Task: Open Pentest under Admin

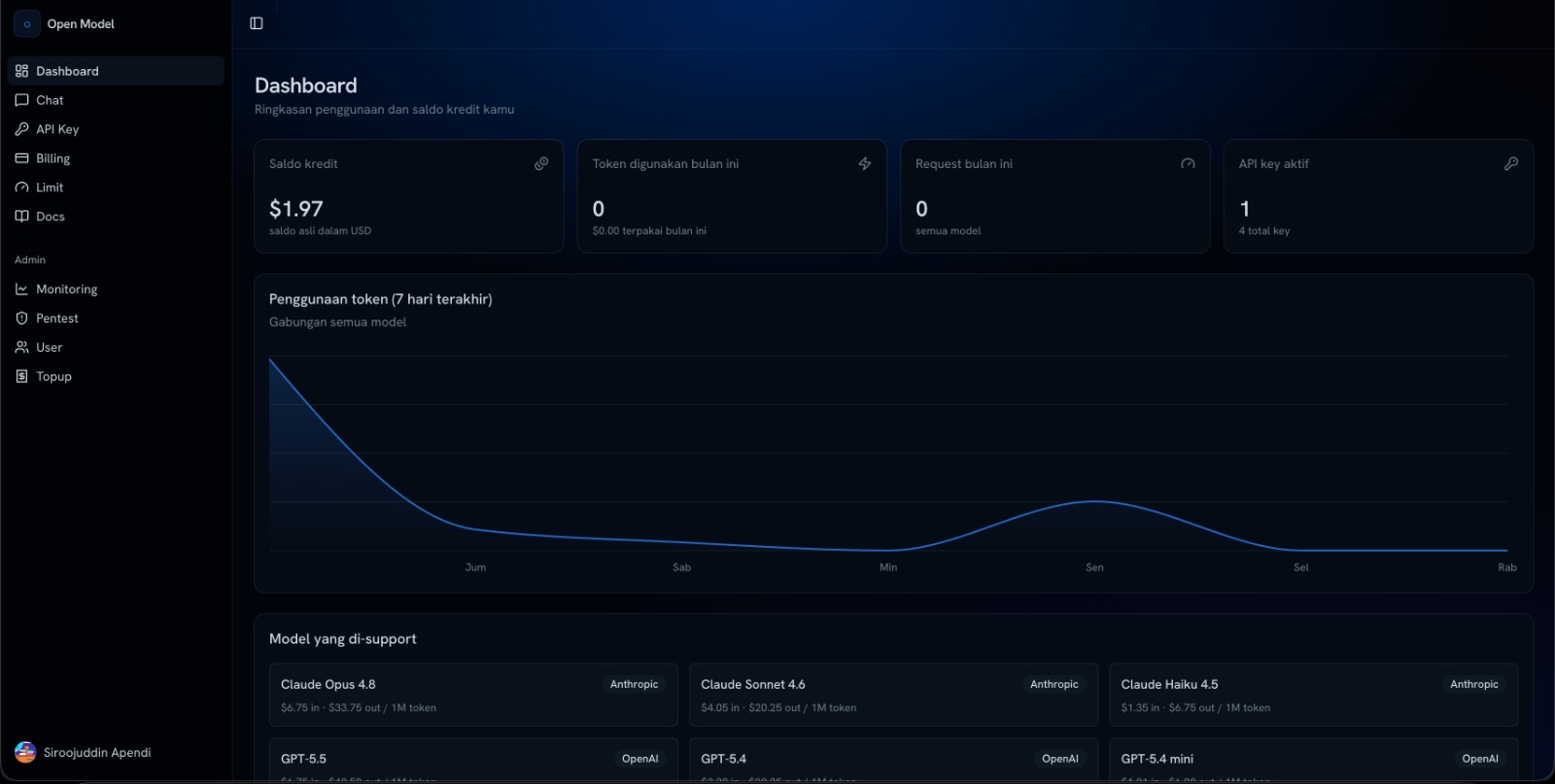Action: [x=116, y=319]
